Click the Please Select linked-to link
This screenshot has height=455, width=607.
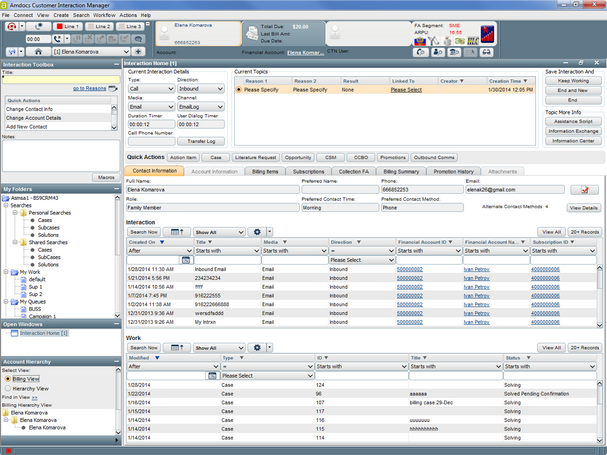[406, 90]
